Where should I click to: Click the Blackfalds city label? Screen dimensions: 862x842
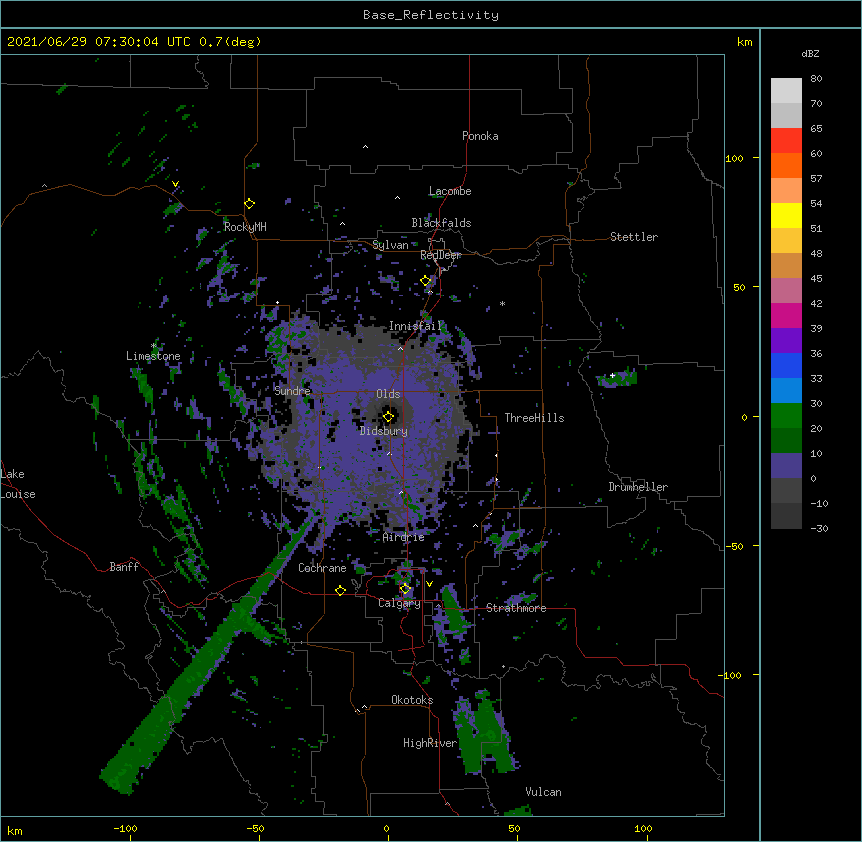click(x=441, y=223)
